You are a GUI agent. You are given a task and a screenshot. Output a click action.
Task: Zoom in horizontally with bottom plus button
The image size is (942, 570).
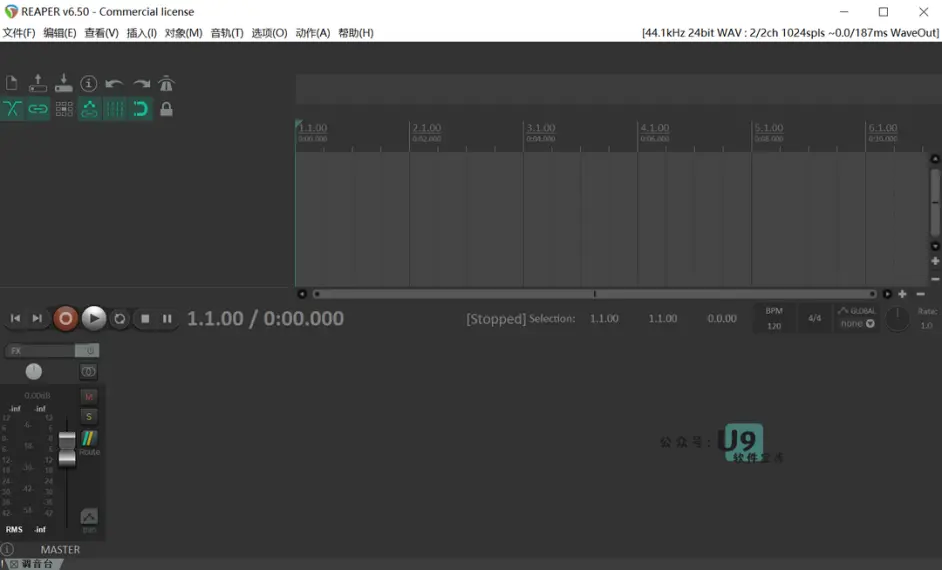tap(902, 294)
